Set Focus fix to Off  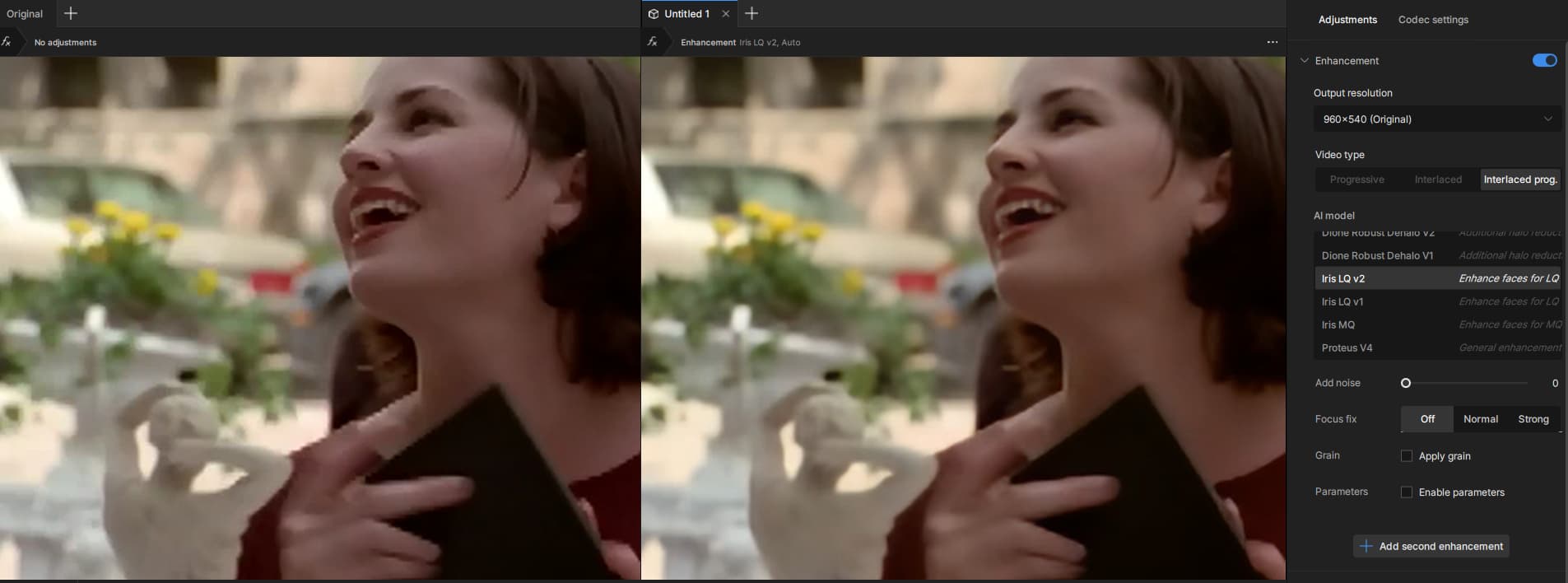pyautogui.click(x=1427, y=419)
